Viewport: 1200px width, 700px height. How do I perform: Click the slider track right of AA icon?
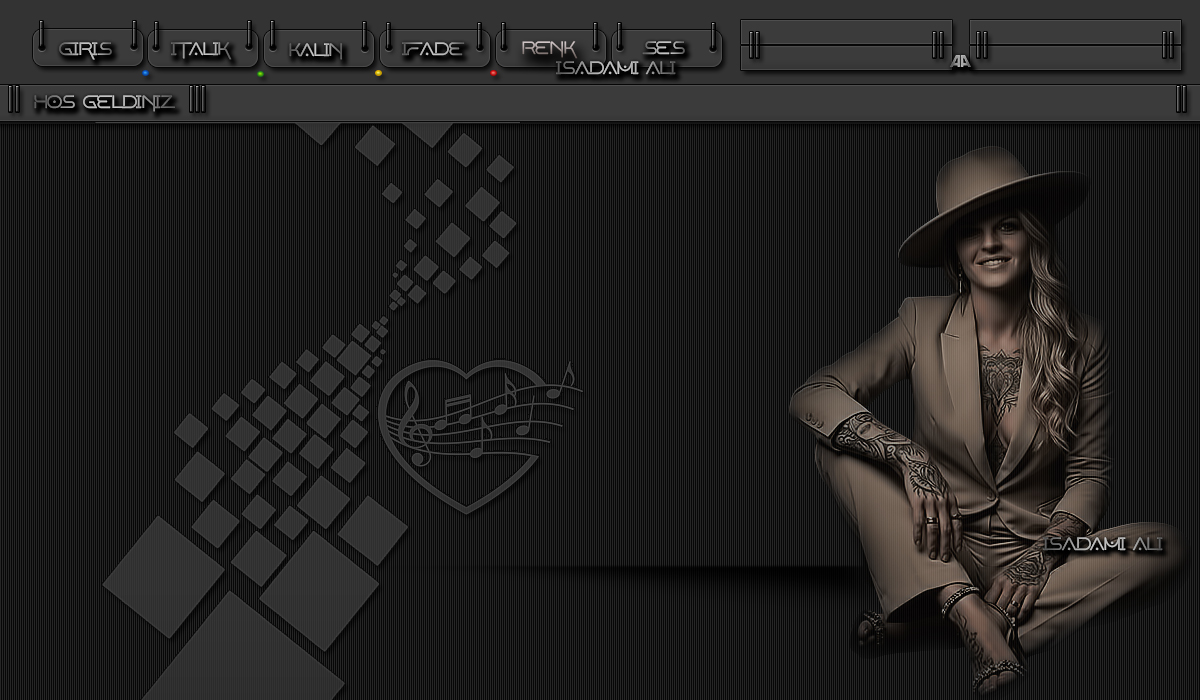coord(1075,45)
